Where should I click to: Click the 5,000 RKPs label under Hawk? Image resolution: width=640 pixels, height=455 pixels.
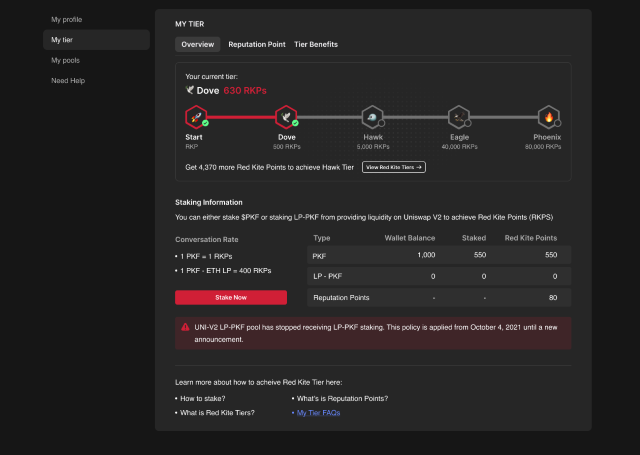373,146
